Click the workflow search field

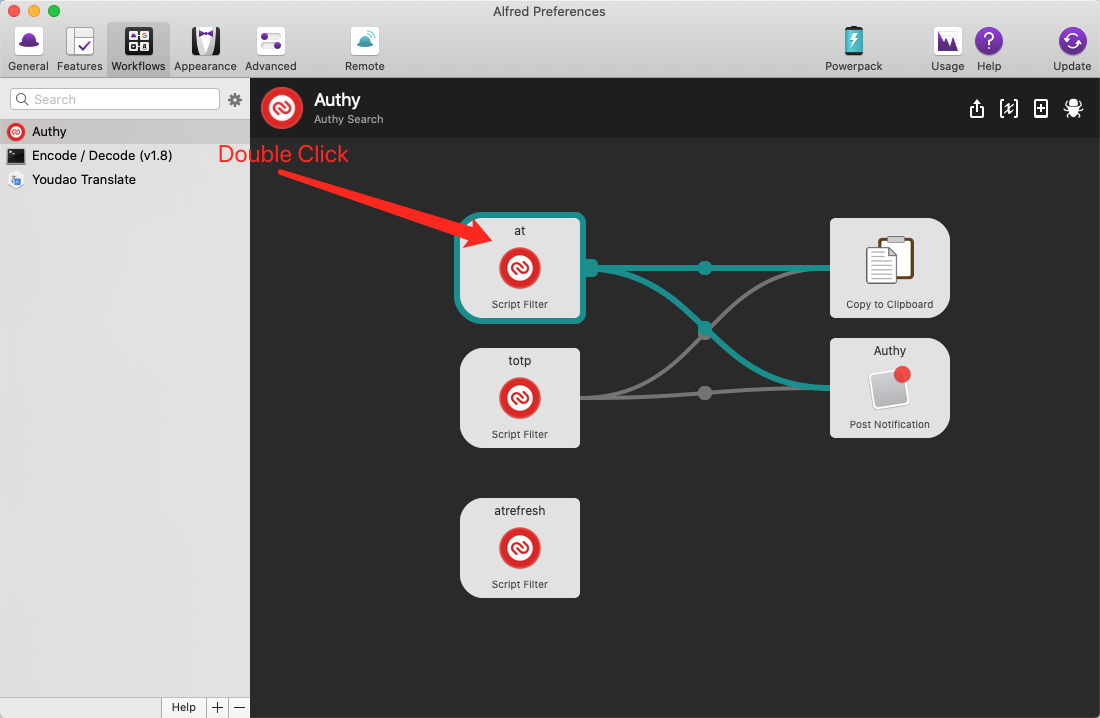pyautogui.click(x=115, y=99)
